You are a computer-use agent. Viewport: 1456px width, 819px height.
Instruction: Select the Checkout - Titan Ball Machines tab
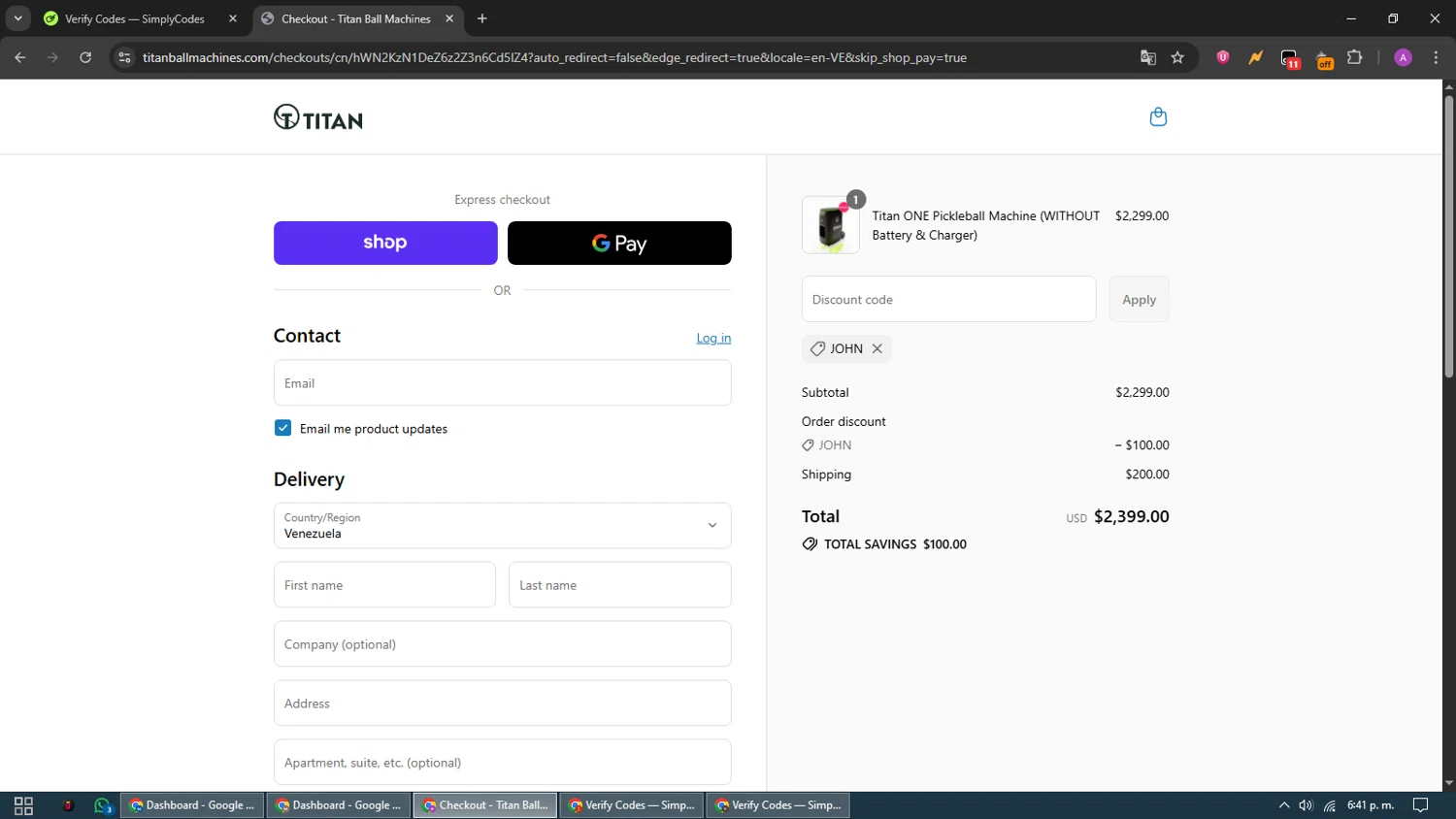(358, 18)
